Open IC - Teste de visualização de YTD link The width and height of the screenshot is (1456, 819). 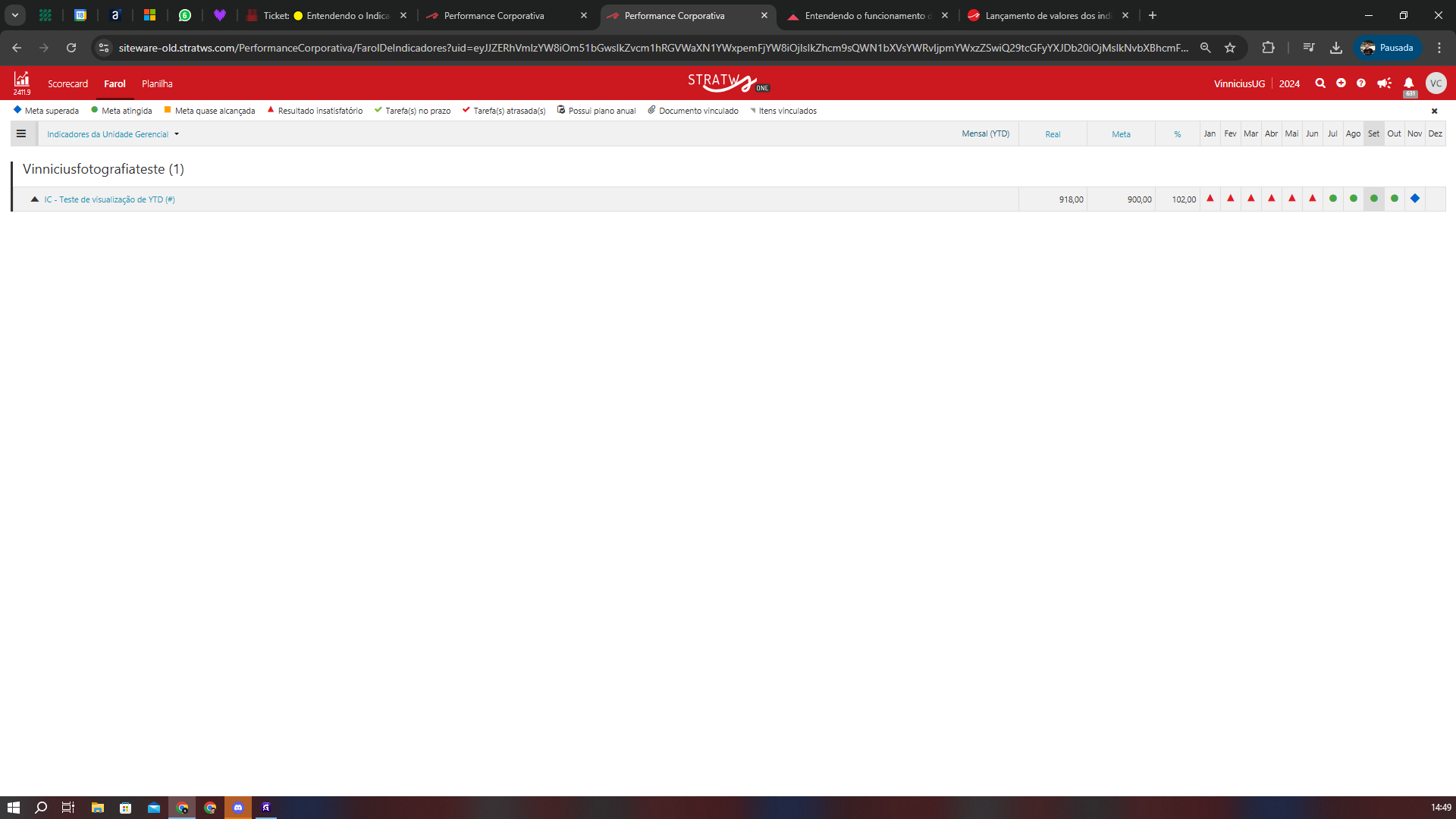[x=109, y=199]
